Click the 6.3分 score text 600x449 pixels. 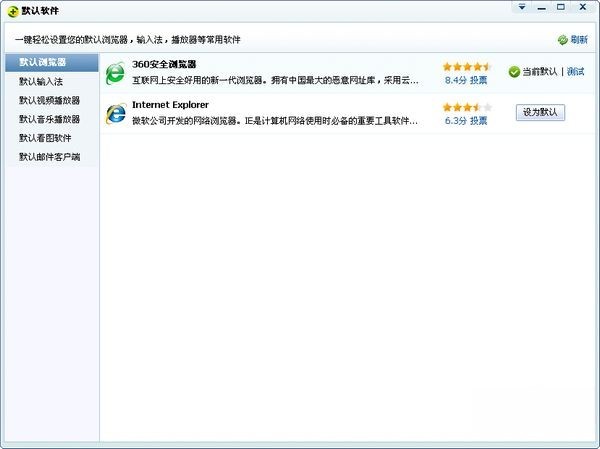456,121
